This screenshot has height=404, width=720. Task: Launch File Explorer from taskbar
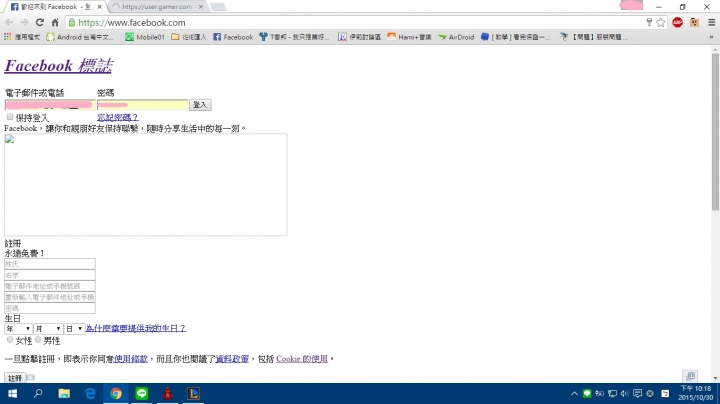pyautogui.click(x=64, y=393)
